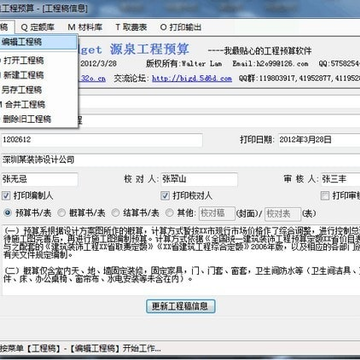Viewport: 360px width, 360px height.
Task: Click the 校对人 field with 张翠山
Action: click(x=199, y=180)
